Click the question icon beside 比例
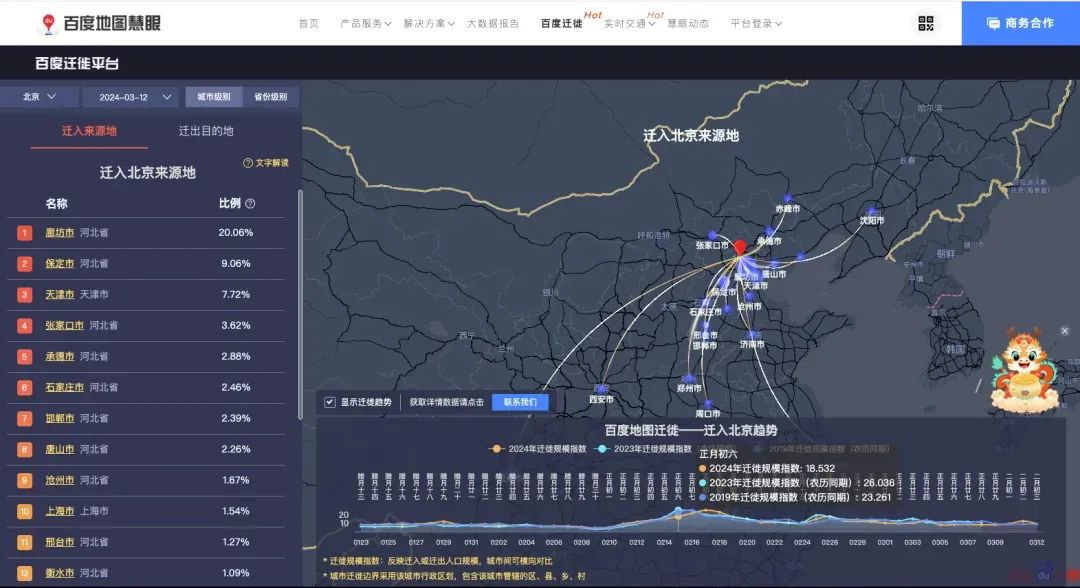Viewport: 1080px width, 588px height. coord(251,204)
